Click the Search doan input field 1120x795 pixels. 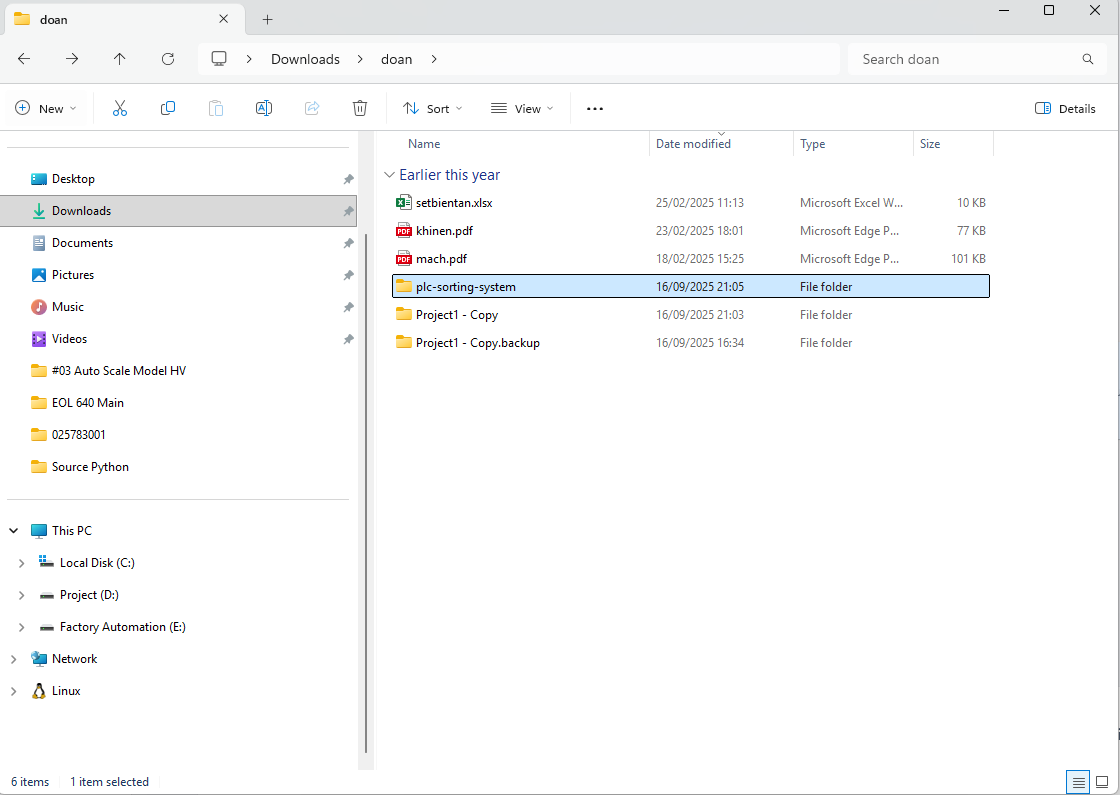pyautogui.click(x=965, y=59)
